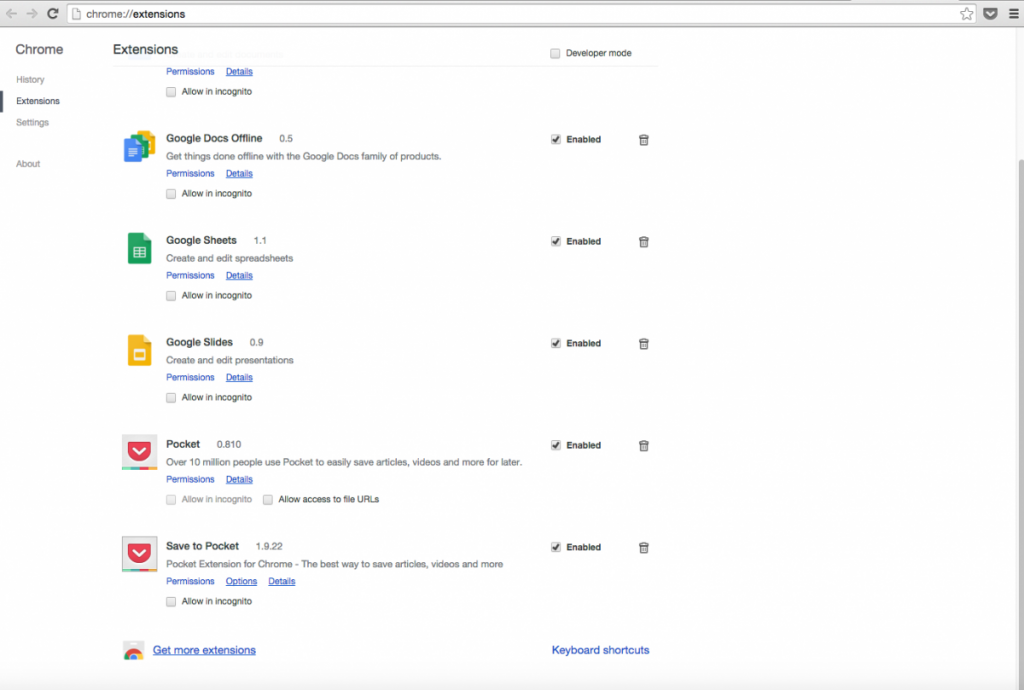Remove Google Sheets using its trash icon
Viewport: 1024px width, 690px height.
click(644, 242)
